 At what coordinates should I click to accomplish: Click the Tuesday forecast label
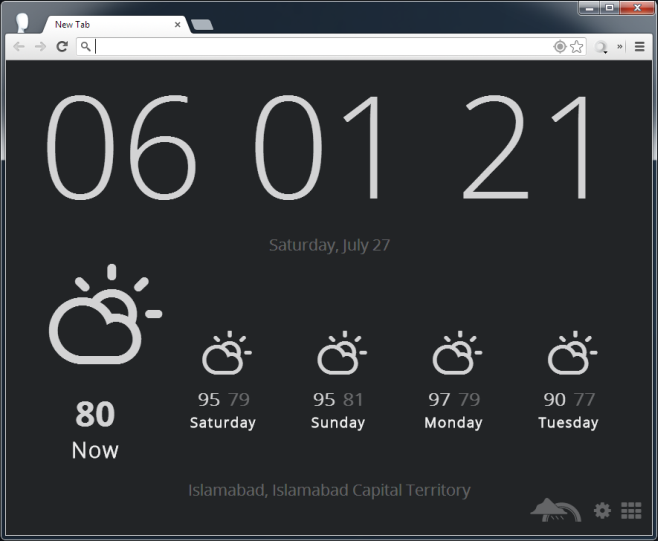568,423
